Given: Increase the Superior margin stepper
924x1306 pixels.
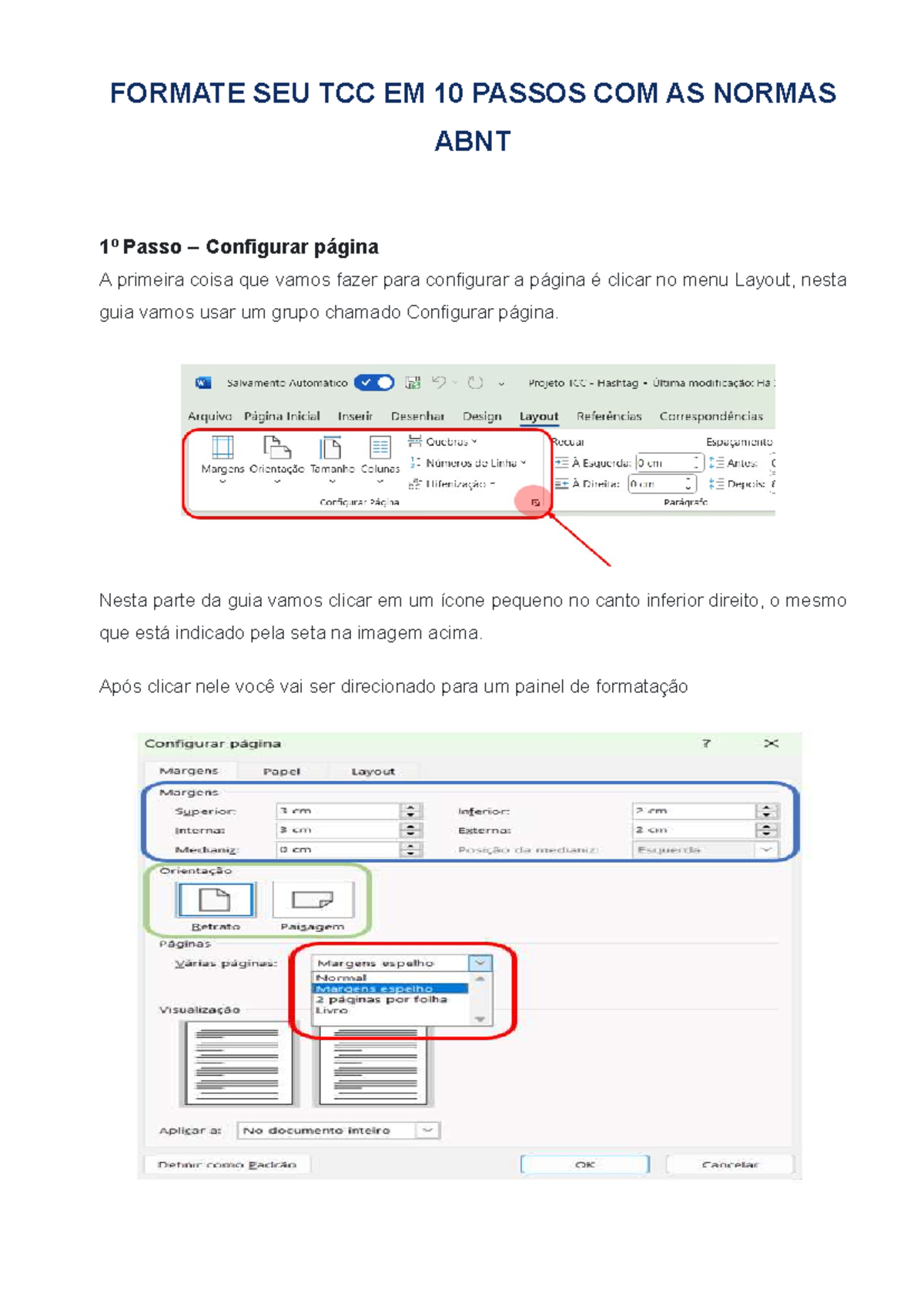Looking at the screenshot, I should pos(411,807).
